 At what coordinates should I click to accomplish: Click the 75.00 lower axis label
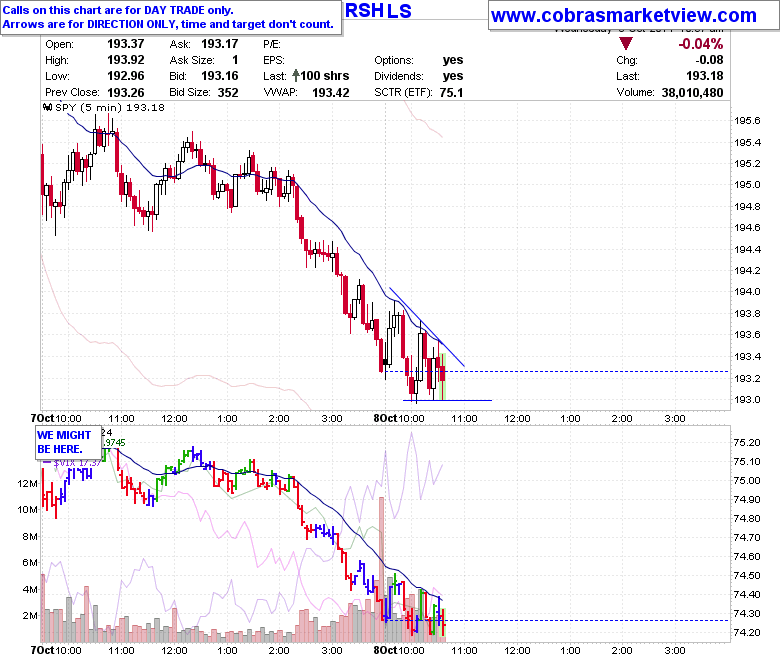747,480
